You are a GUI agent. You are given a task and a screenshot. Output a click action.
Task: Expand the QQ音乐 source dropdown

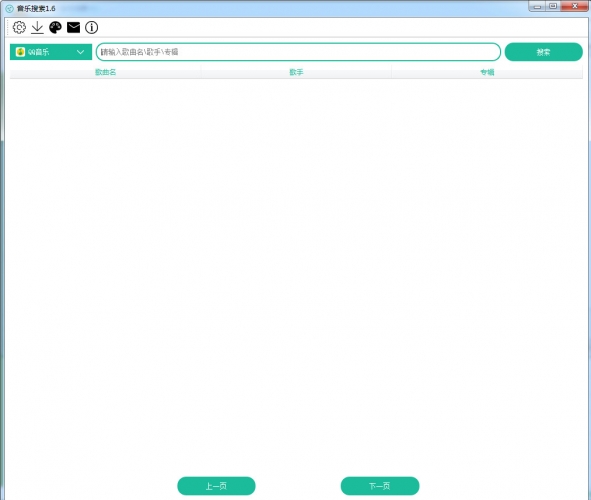pos(51,52)
